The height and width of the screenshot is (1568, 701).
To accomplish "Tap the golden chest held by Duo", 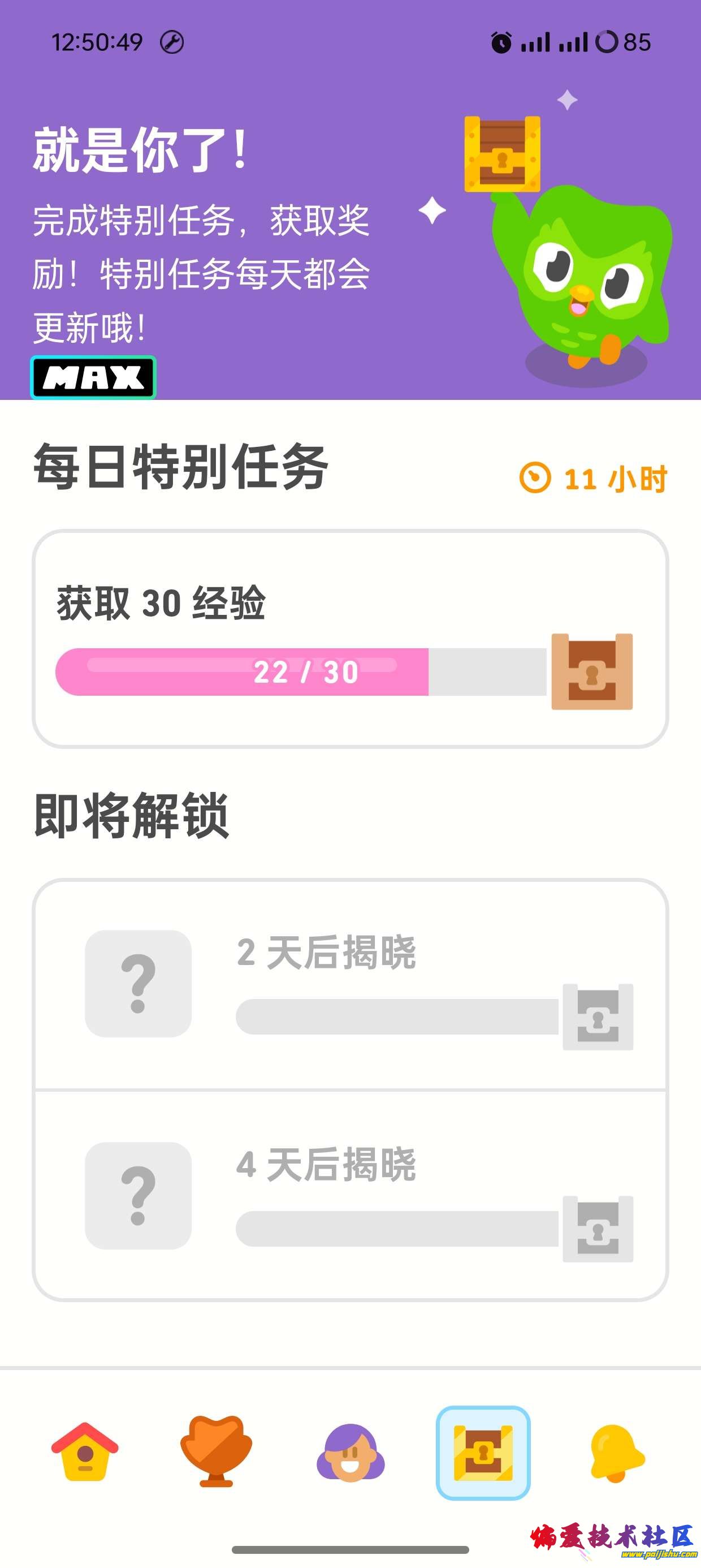I will click(x=502, y=154).
